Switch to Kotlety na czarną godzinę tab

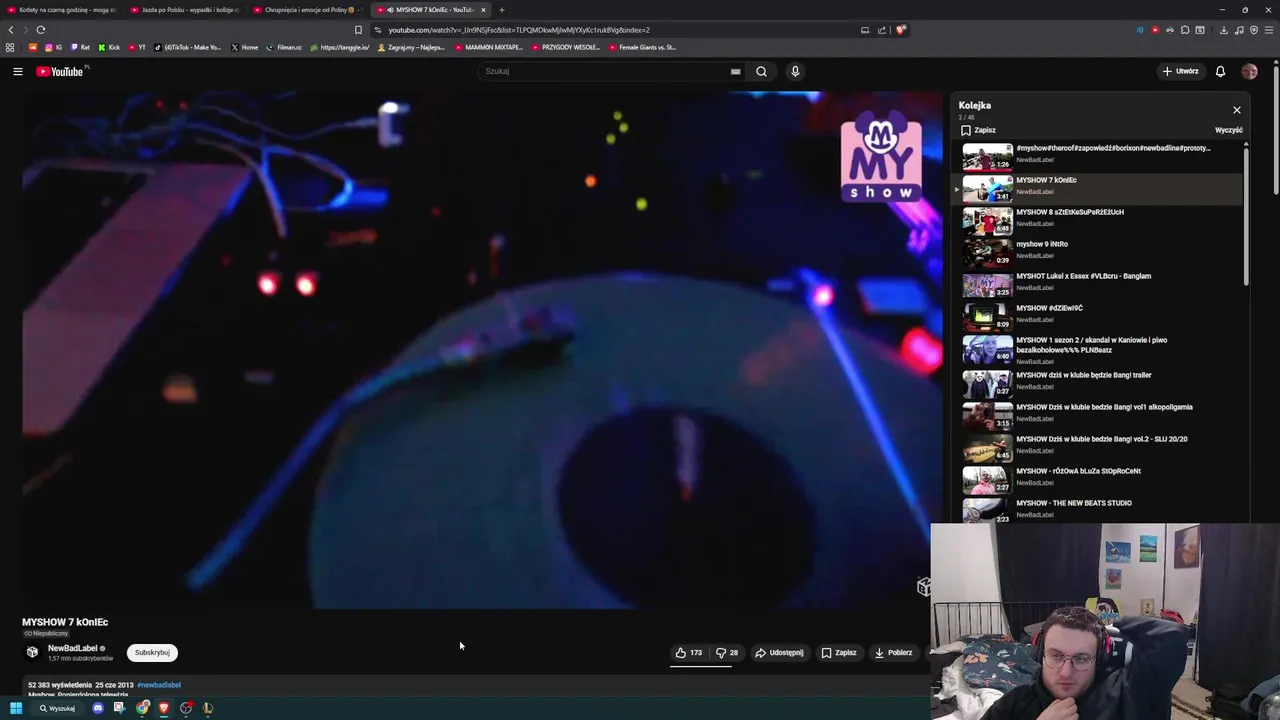(x=62, y=10)
